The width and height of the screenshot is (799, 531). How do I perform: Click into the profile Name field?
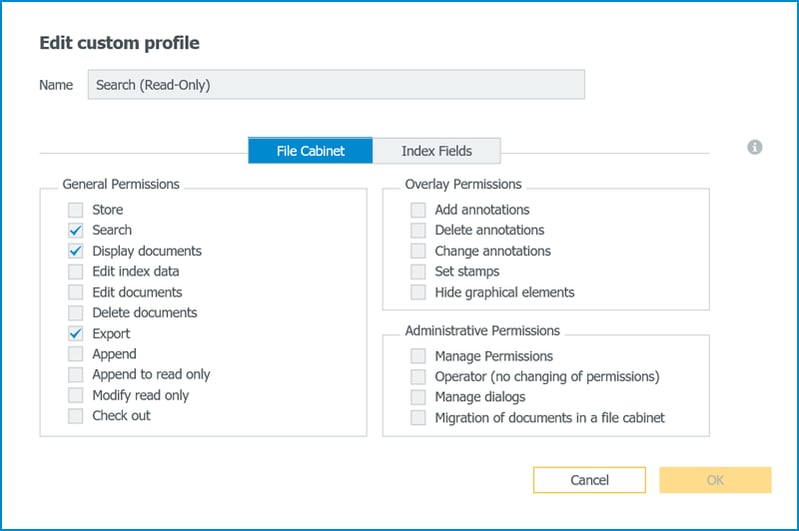tap(335, 85)
